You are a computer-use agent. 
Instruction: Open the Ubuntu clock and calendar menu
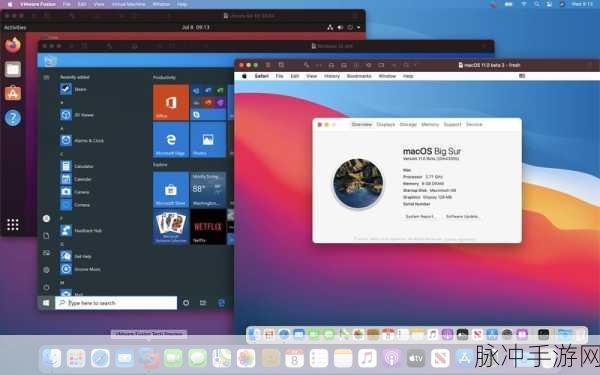pyautogui.click(x=196, y=28)
